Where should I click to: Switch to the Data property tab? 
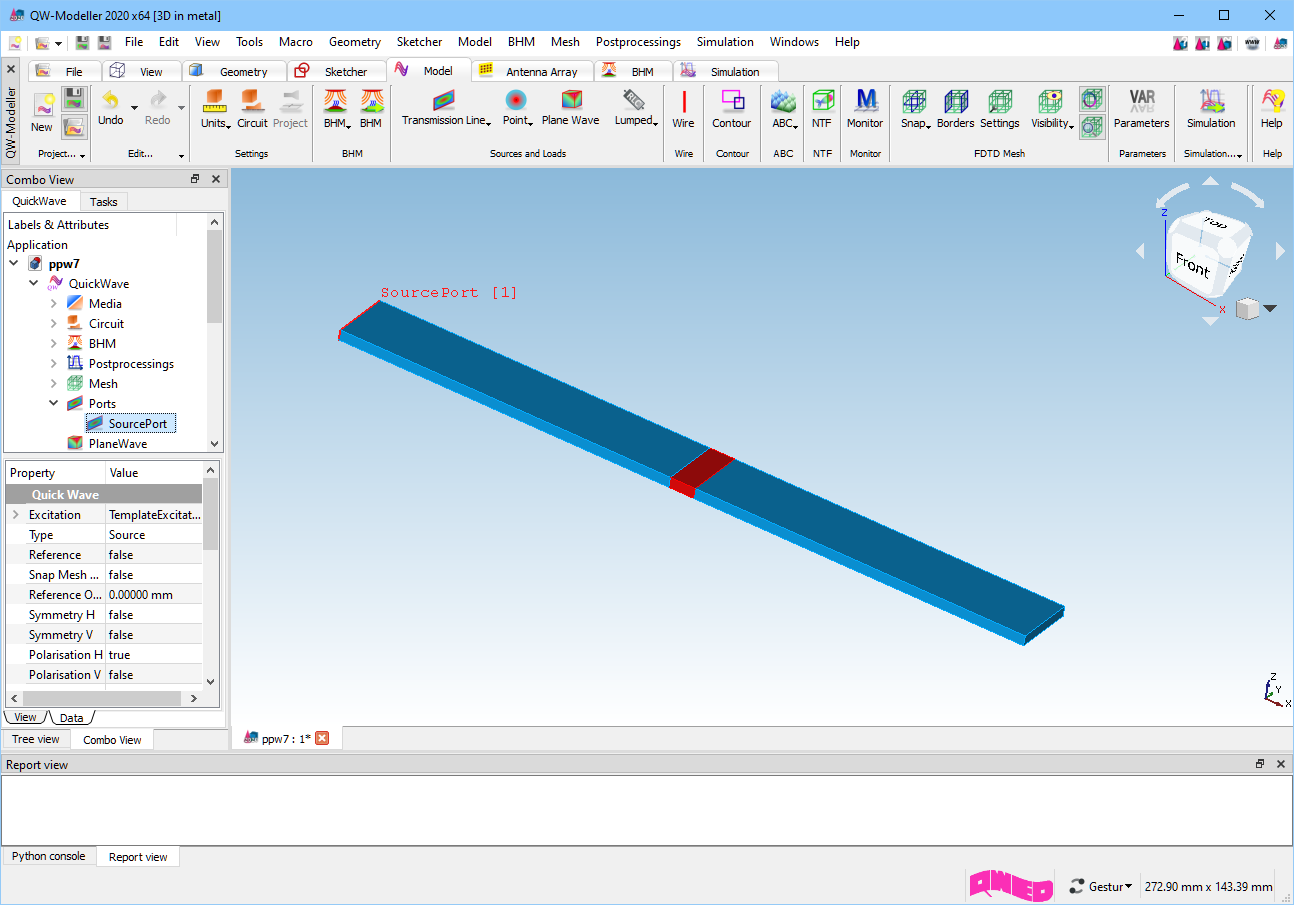point(71,717)
